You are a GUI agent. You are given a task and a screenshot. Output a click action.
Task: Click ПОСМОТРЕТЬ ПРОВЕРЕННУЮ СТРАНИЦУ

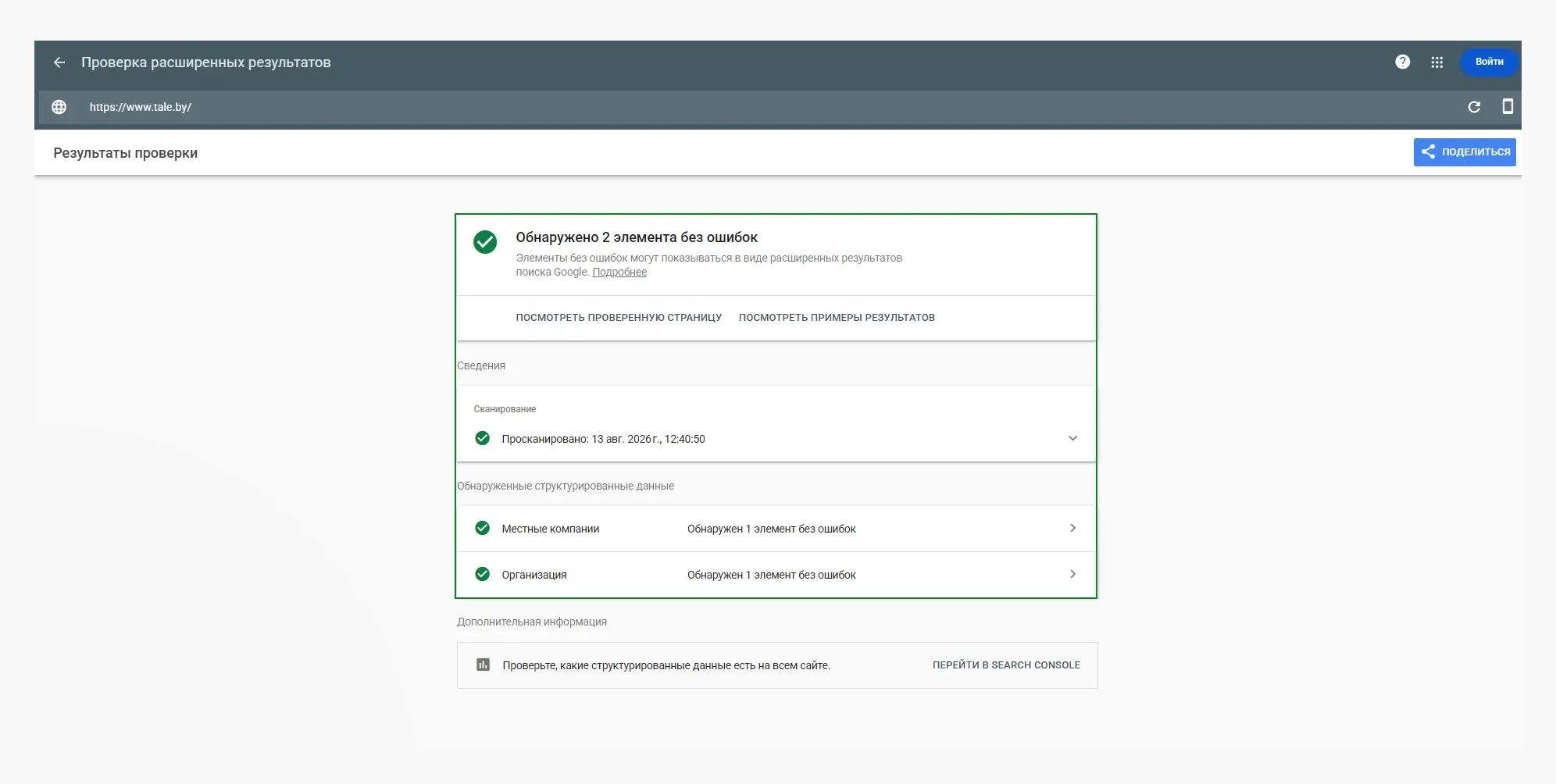(x=619, y=318)
